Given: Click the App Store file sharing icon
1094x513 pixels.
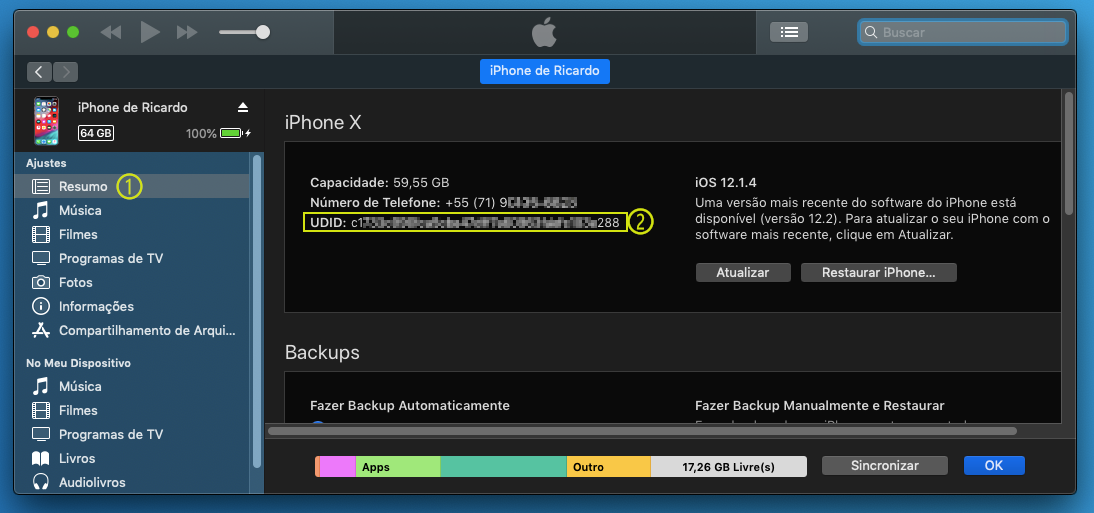Looking at the screenshot, I should point(41,330).
